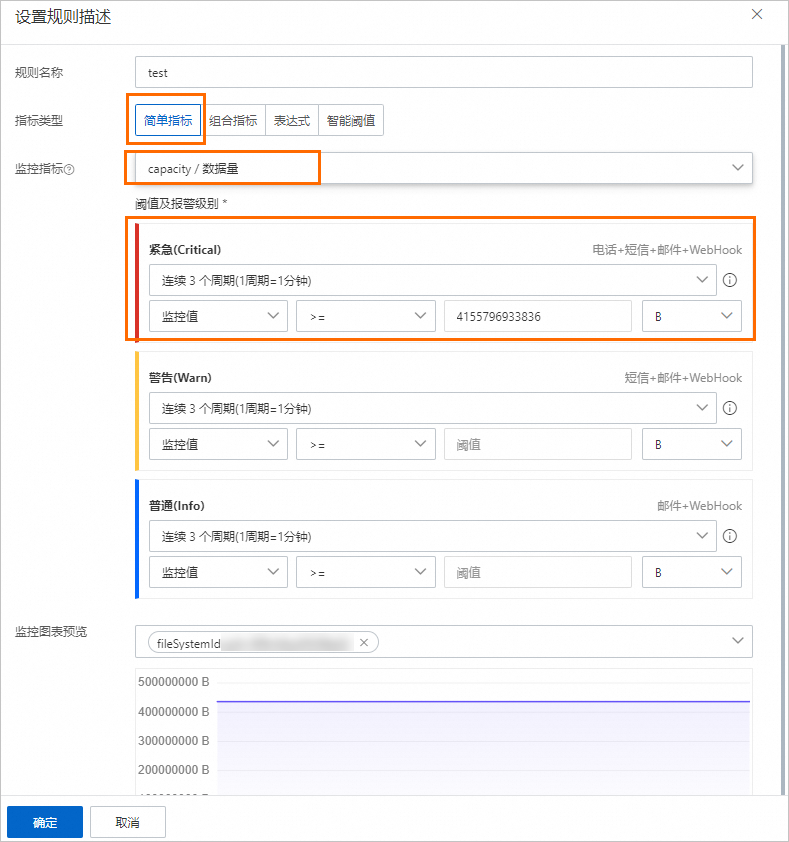This screenshot has width=789, height=842.
Task: Open the Info period dropdown 连续 3 个周期
Action: (x=432, y=536)
